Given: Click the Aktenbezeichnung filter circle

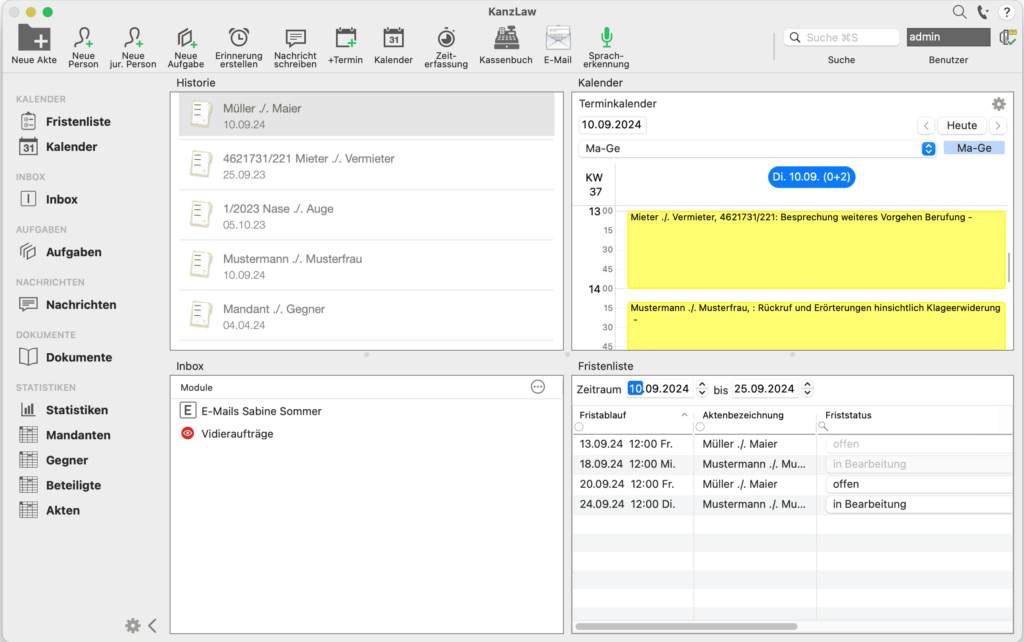Looking at the screenshot, I should pos(700,427).
